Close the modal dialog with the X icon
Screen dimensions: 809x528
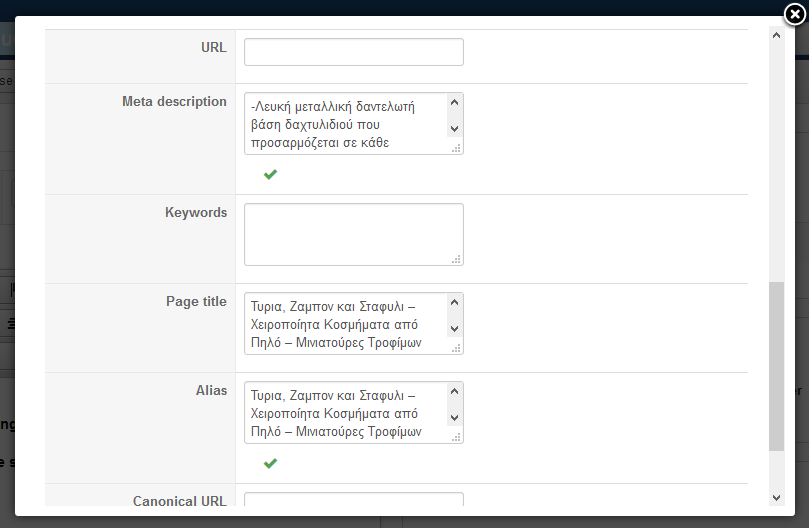point(791,13)
